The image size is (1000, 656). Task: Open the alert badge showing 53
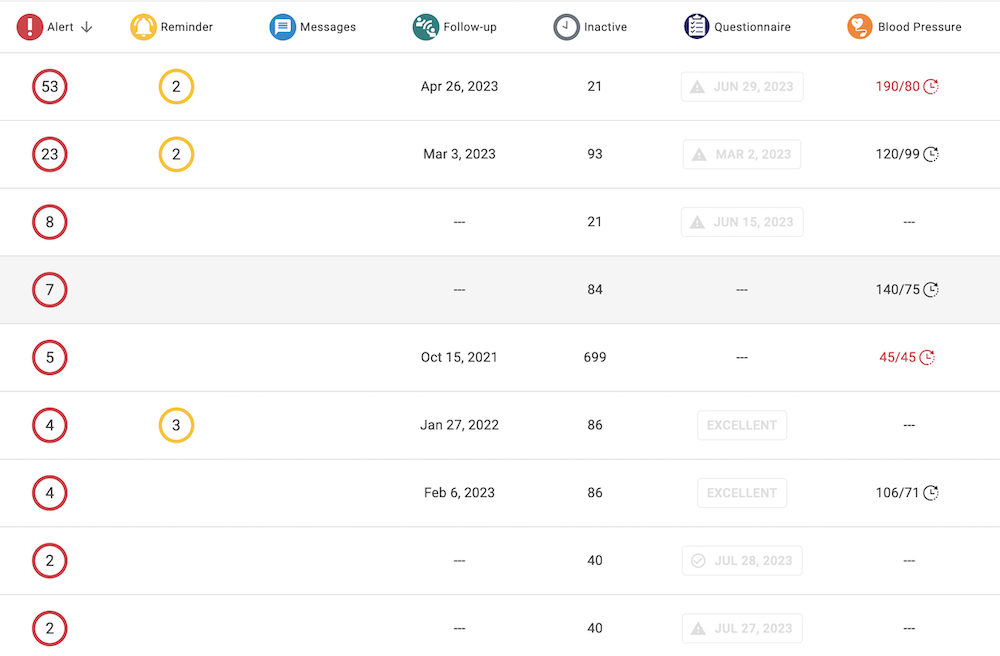click(x=50, y=87)
